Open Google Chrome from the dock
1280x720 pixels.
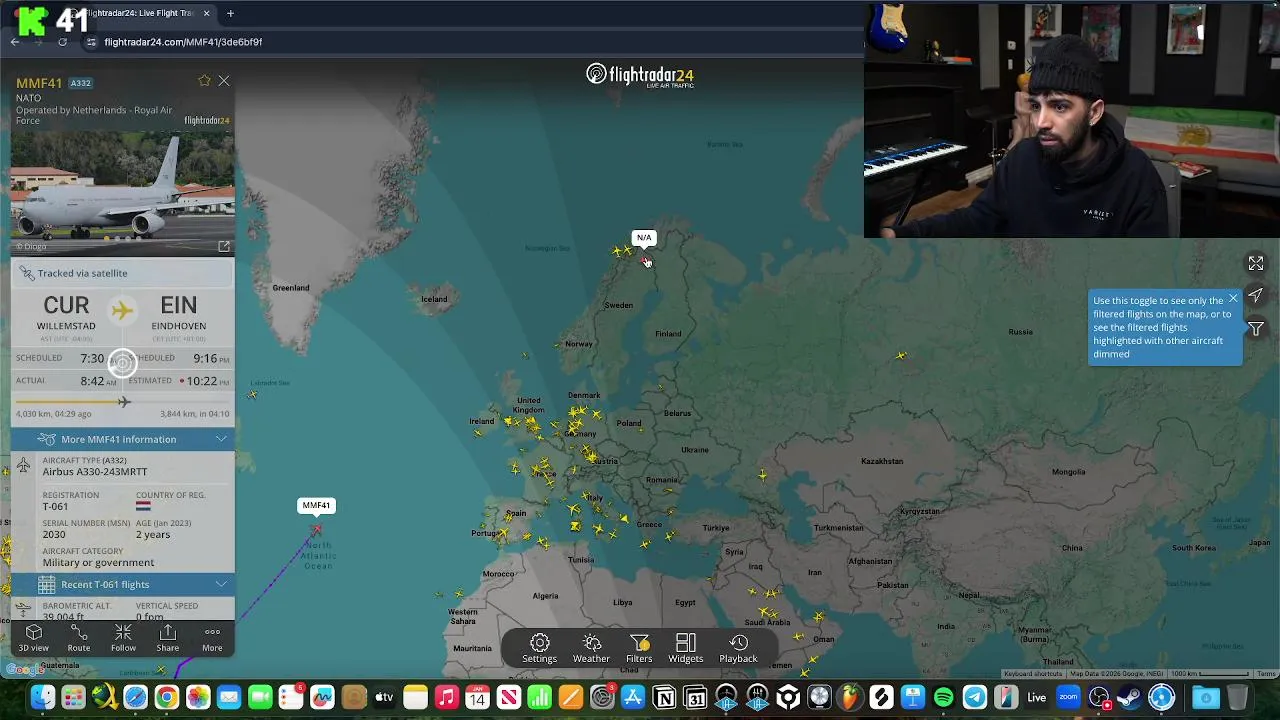[x=167, y=698]
